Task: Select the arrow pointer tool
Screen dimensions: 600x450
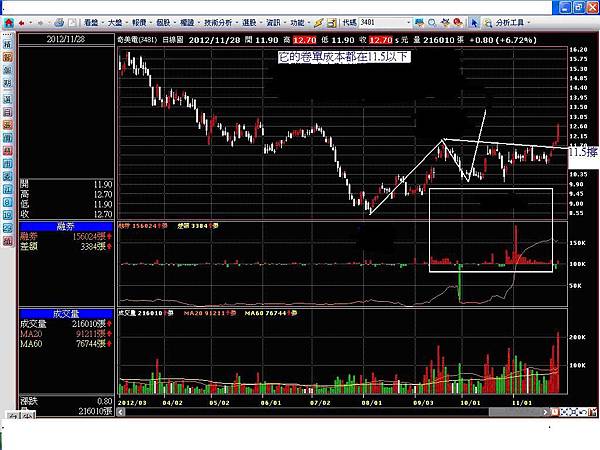Action: [474, 23]
